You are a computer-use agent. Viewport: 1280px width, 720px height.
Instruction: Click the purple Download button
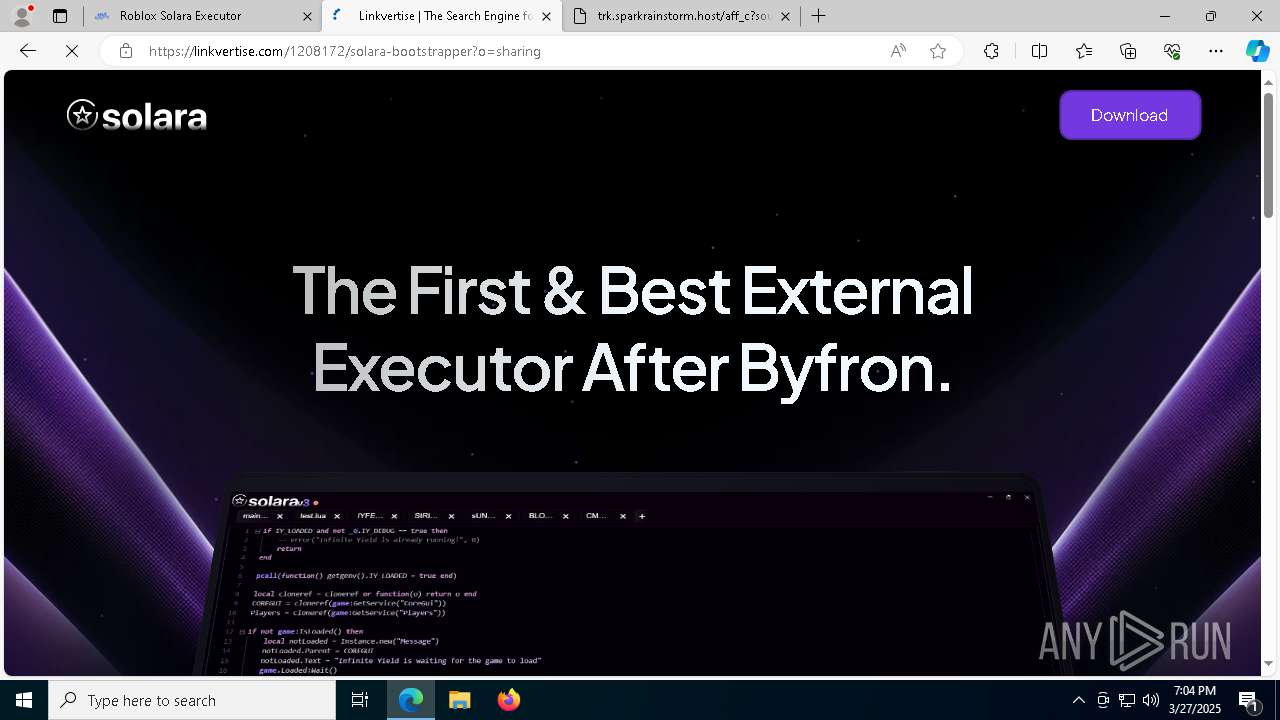[1130, 115]
